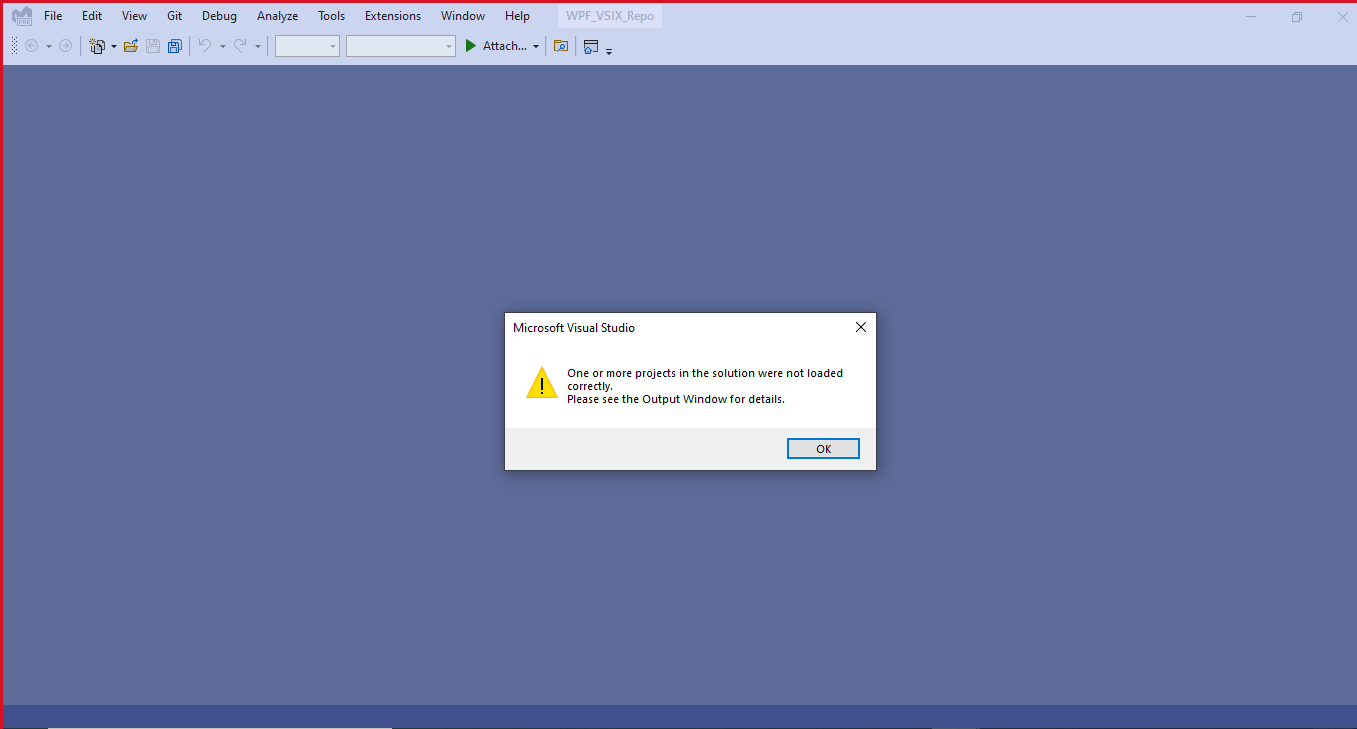Image resolution: width=1357 pixels, height=729 pixels.
Task: Select the WPF_VSIX_Repo title tab
Action: click(609, 15)
